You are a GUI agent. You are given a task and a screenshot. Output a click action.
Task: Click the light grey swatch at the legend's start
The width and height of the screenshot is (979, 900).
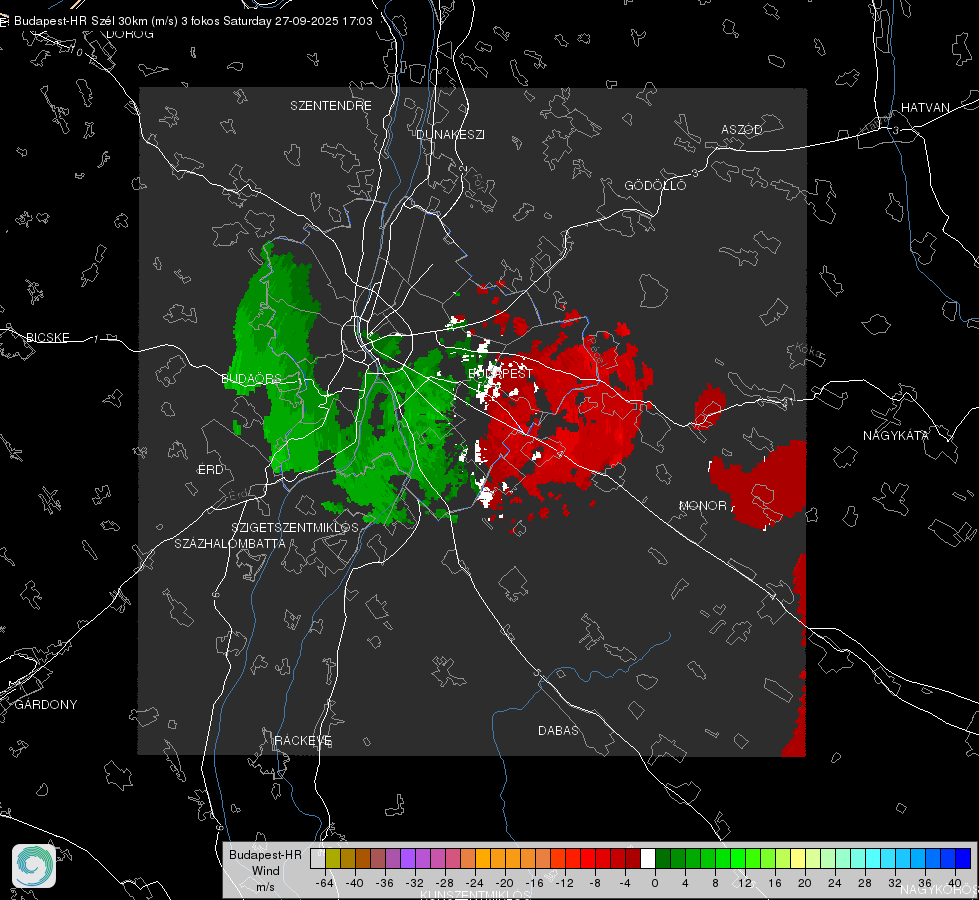[x=318, y=859]
